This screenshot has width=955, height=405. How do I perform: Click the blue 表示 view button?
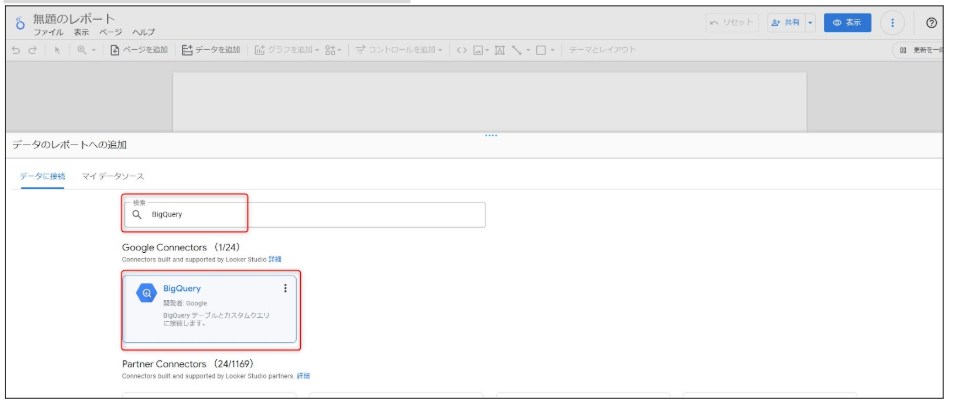pyautogui.click(x=847, y=23)
